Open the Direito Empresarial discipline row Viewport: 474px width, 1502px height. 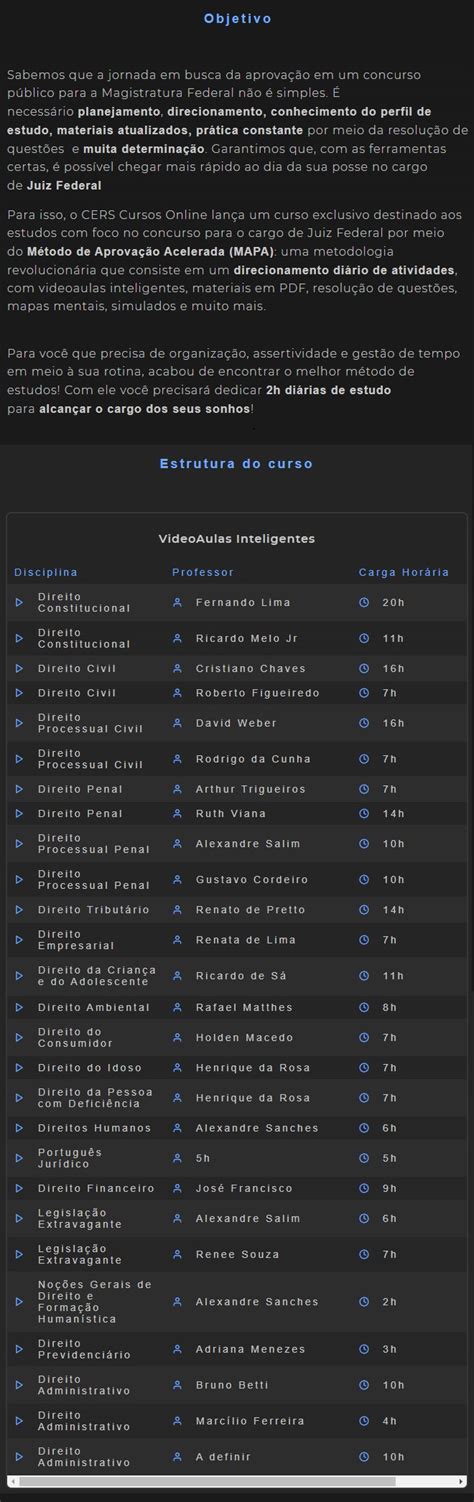click(x=236, y=940)
